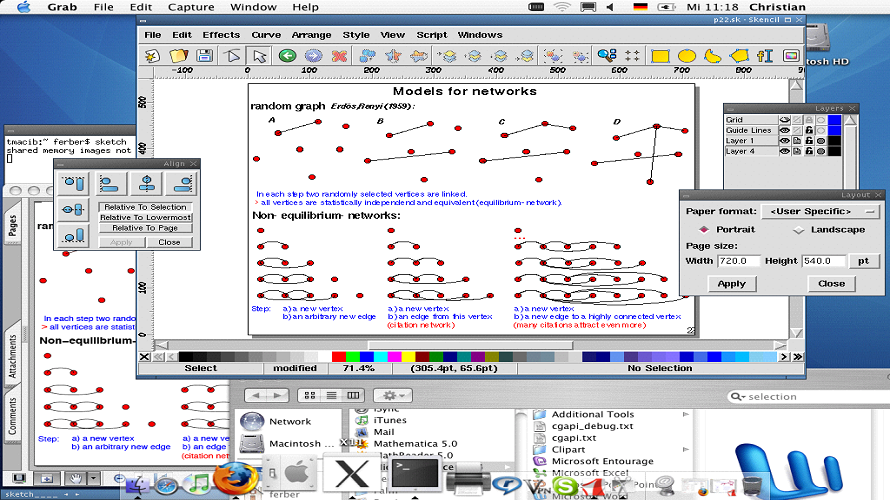Select the Landscape orientation radio button
The height and width of the screenshot is (500, 890).
799,230
